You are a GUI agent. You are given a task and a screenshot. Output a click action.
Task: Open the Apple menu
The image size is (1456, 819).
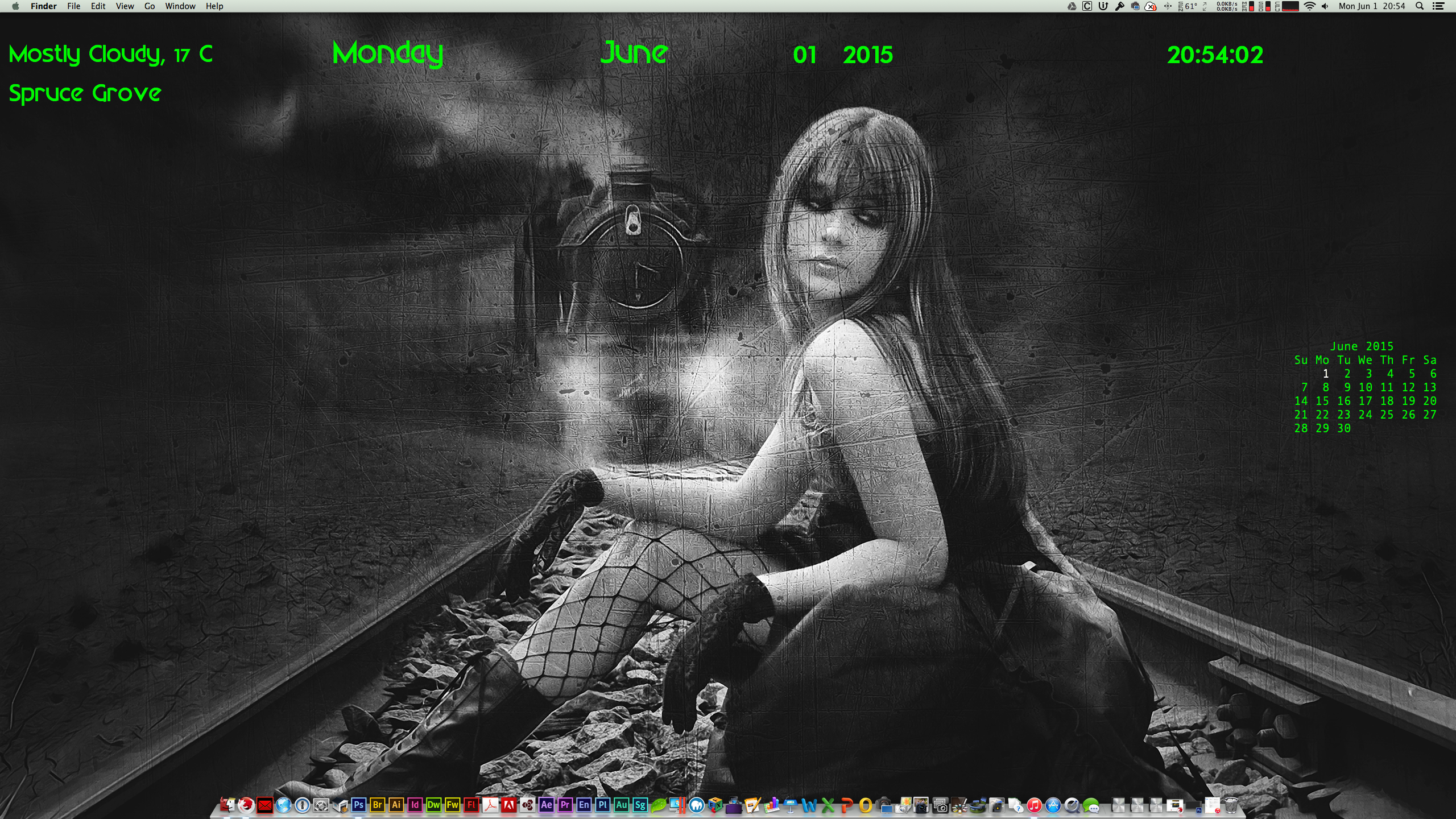click(x=15, y=6)
